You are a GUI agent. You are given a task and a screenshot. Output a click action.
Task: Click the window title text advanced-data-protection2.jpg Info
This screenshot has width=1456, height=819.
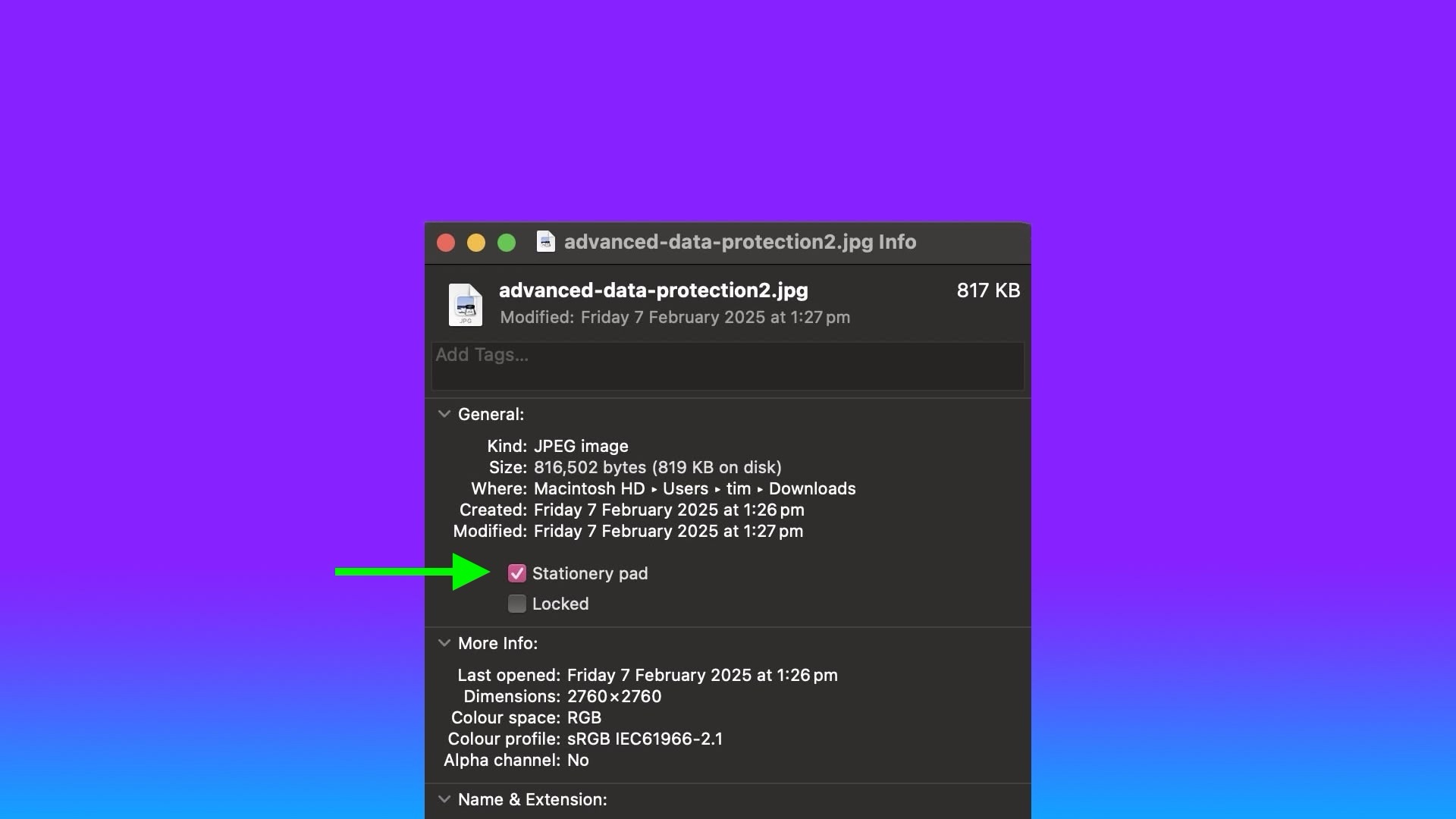coord(740,242)
